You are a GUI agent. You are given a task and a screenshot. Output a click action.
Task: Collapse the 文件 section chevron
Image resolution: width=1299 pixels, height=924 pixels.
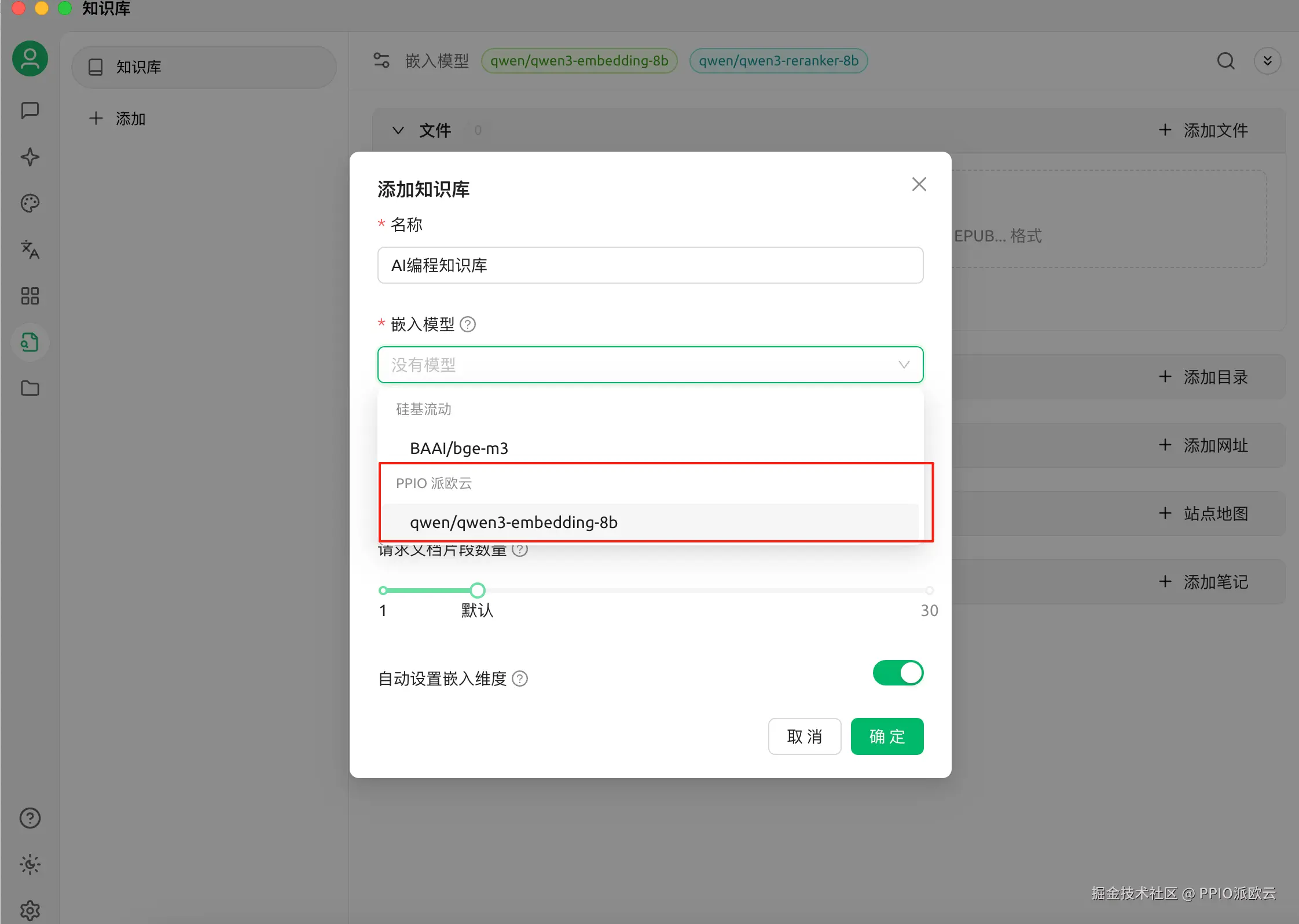[x=398, y=130]
